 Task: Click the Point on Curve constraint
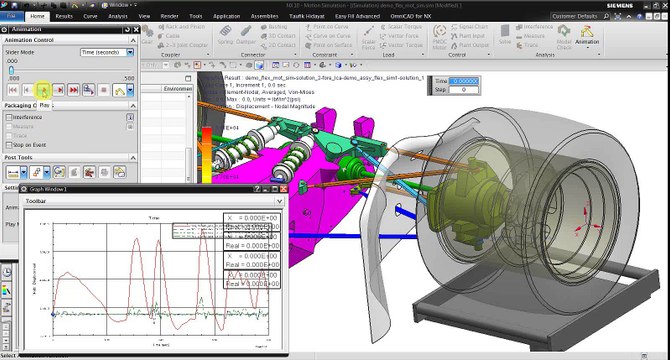point(327,26)
